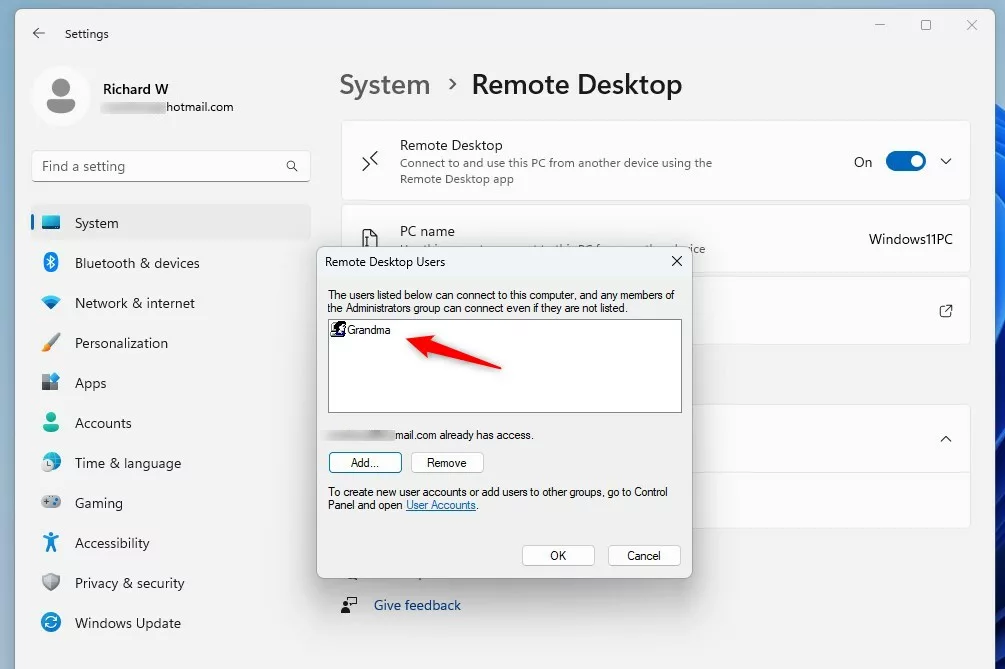Collapse the section with up chevron
Viewport: 1005px width, 669px height.
945,439
